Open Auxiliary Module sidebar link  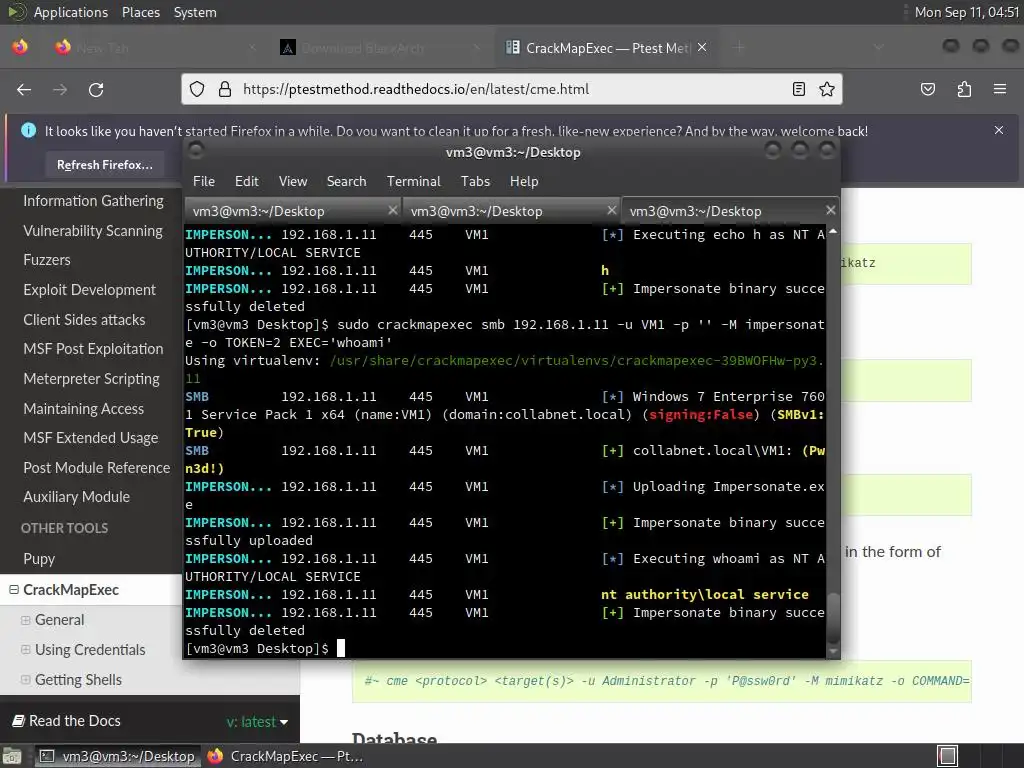coord(76,497)
